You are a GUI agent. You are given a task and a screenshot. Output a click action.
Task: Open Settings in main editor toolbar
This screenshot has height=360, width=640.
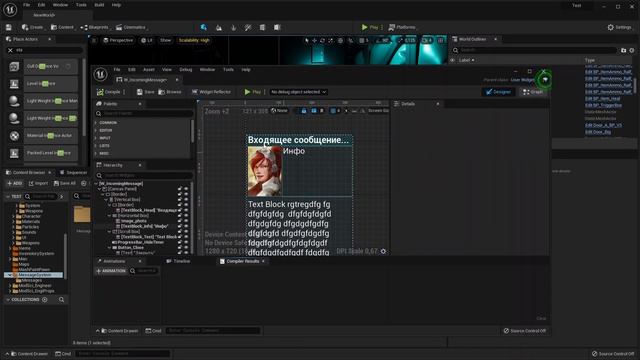tap(619, 27)
